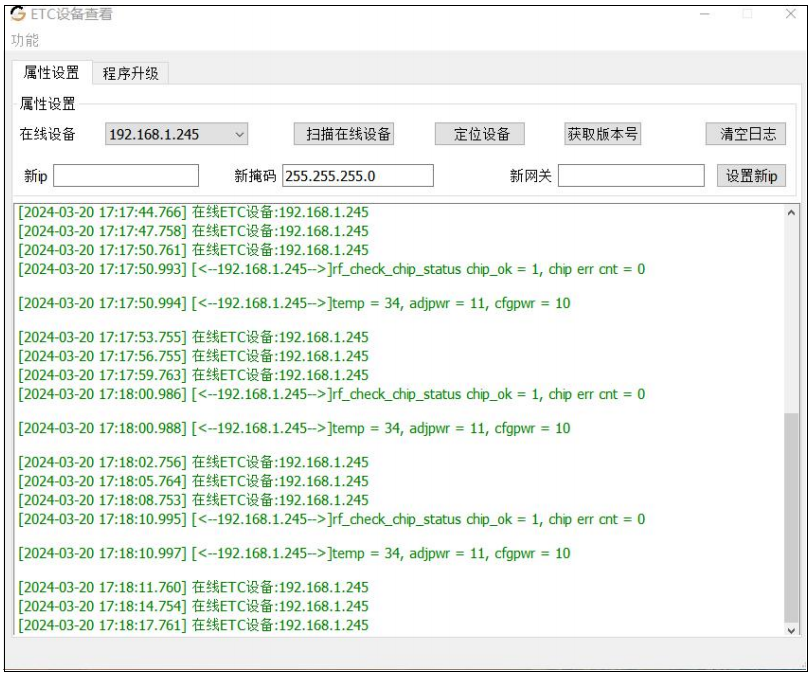Apply settings with 设置新ip button
This screenshot has height=676, width=812.
point(751,176)
